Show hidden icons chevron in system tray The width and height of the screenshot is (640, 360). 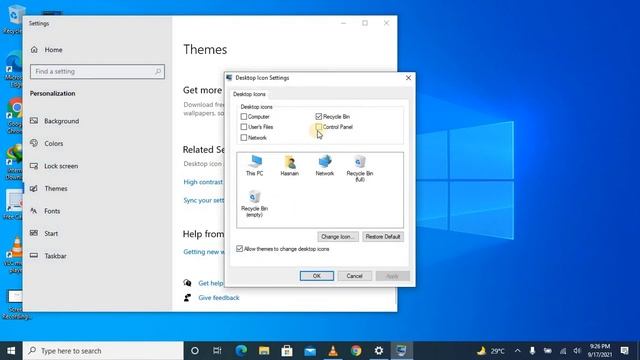click(x=518, y=351)
